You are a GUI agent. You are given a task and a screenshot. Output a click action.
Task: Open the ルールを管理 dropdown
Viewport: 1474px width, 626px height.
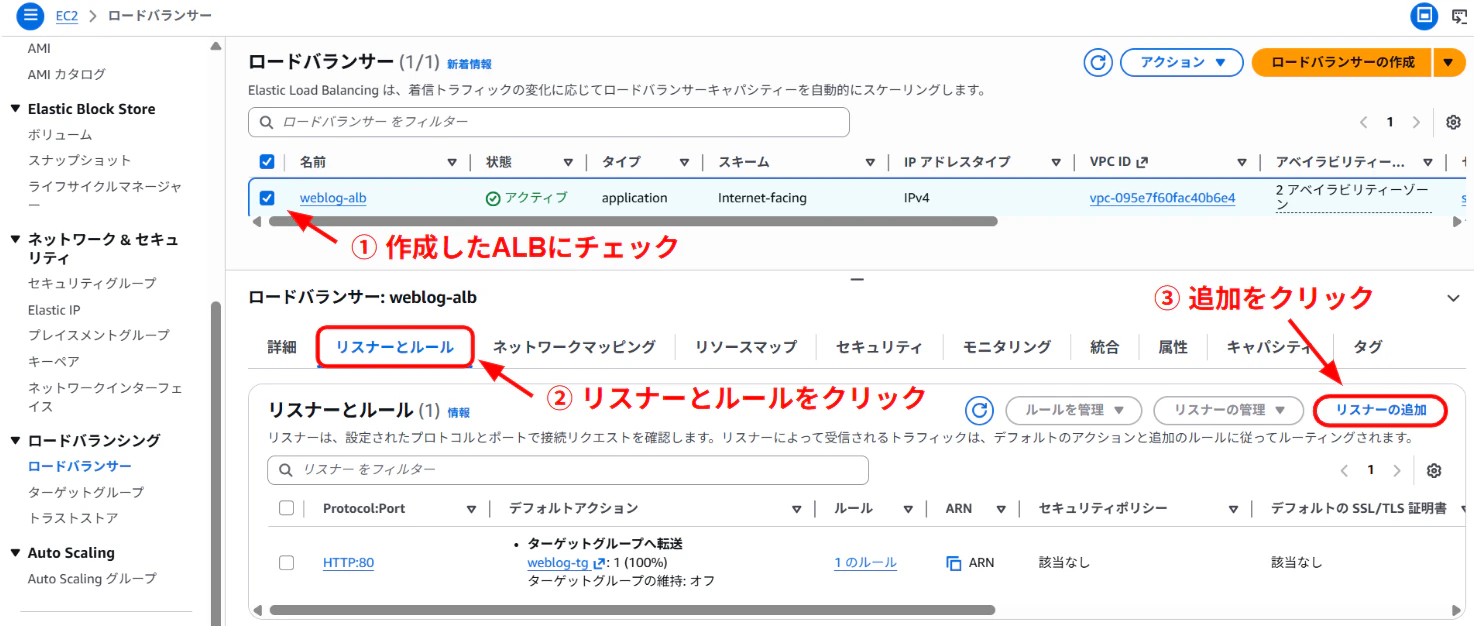pos(1074,410)
